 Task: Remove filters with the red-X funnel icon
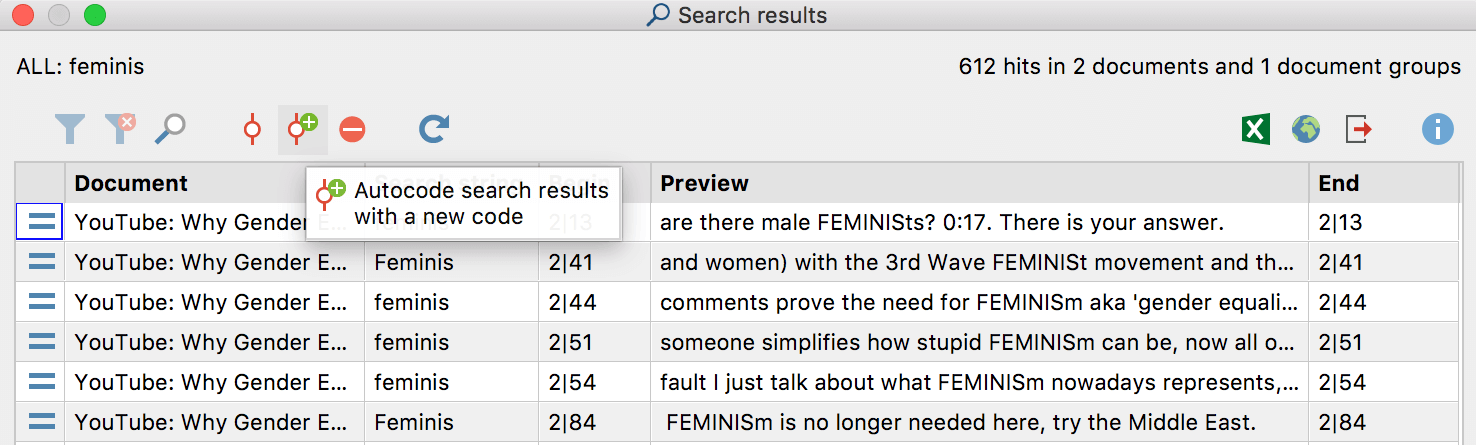coord(121,129)
